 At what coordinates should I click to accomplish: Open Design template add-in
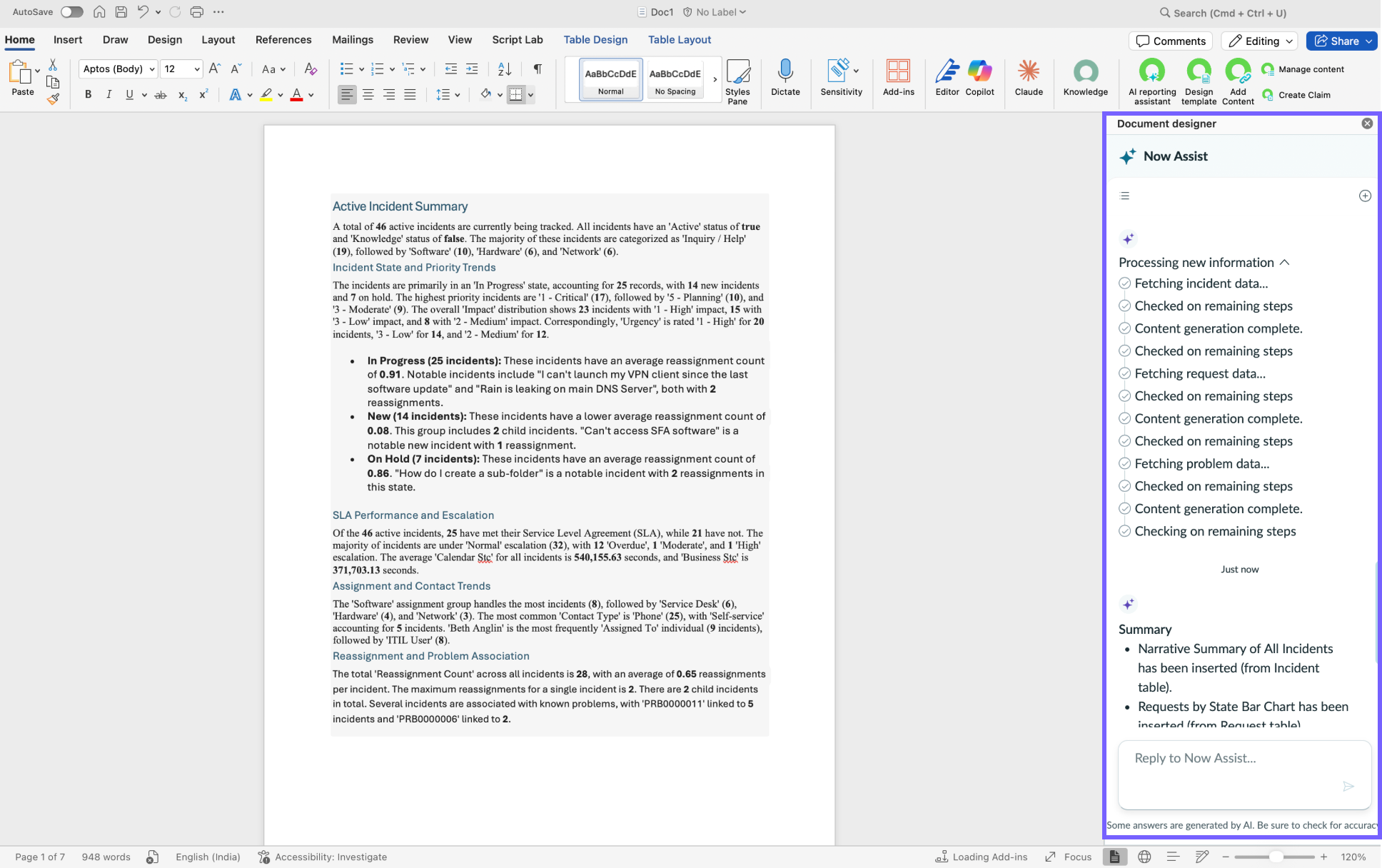point(1199,82)
